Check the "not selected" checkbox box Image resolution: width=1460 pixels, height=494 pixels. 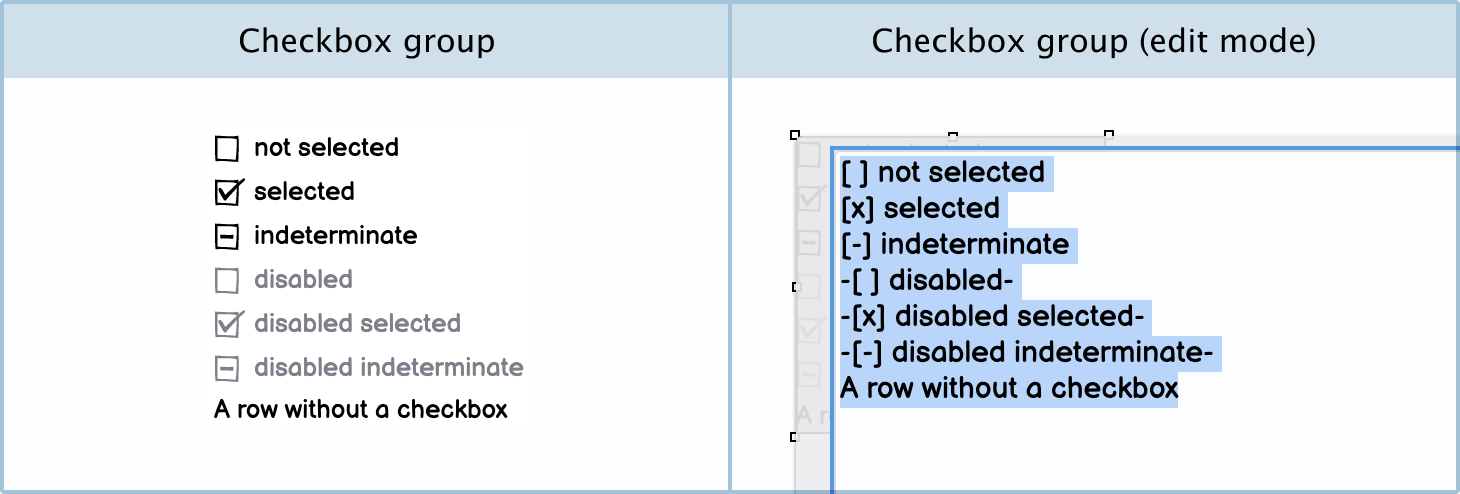click(x=227, y=149)
